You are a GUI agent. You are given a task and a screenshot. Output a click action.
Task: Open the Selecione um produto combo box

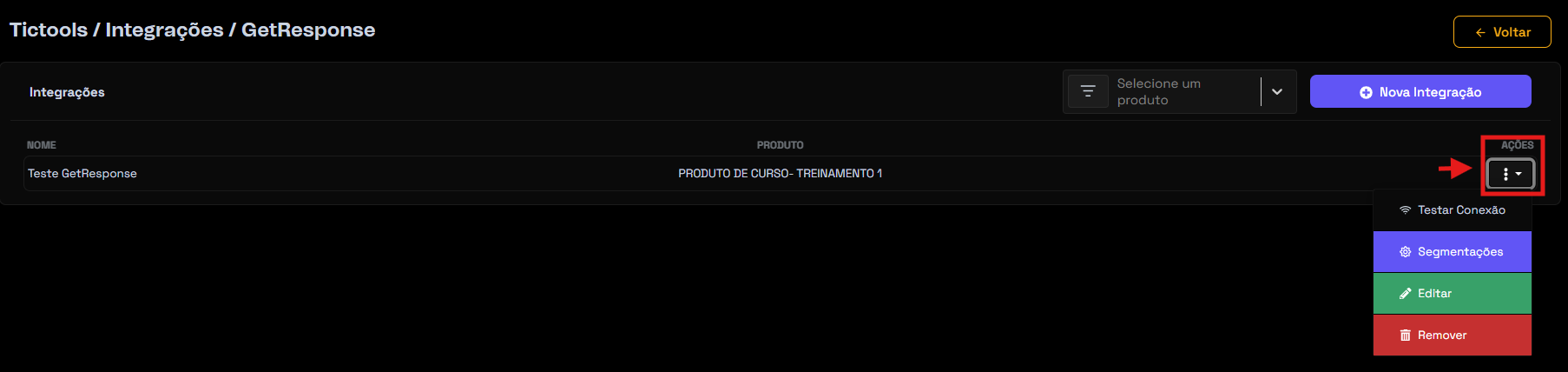tap(1180, 91)
